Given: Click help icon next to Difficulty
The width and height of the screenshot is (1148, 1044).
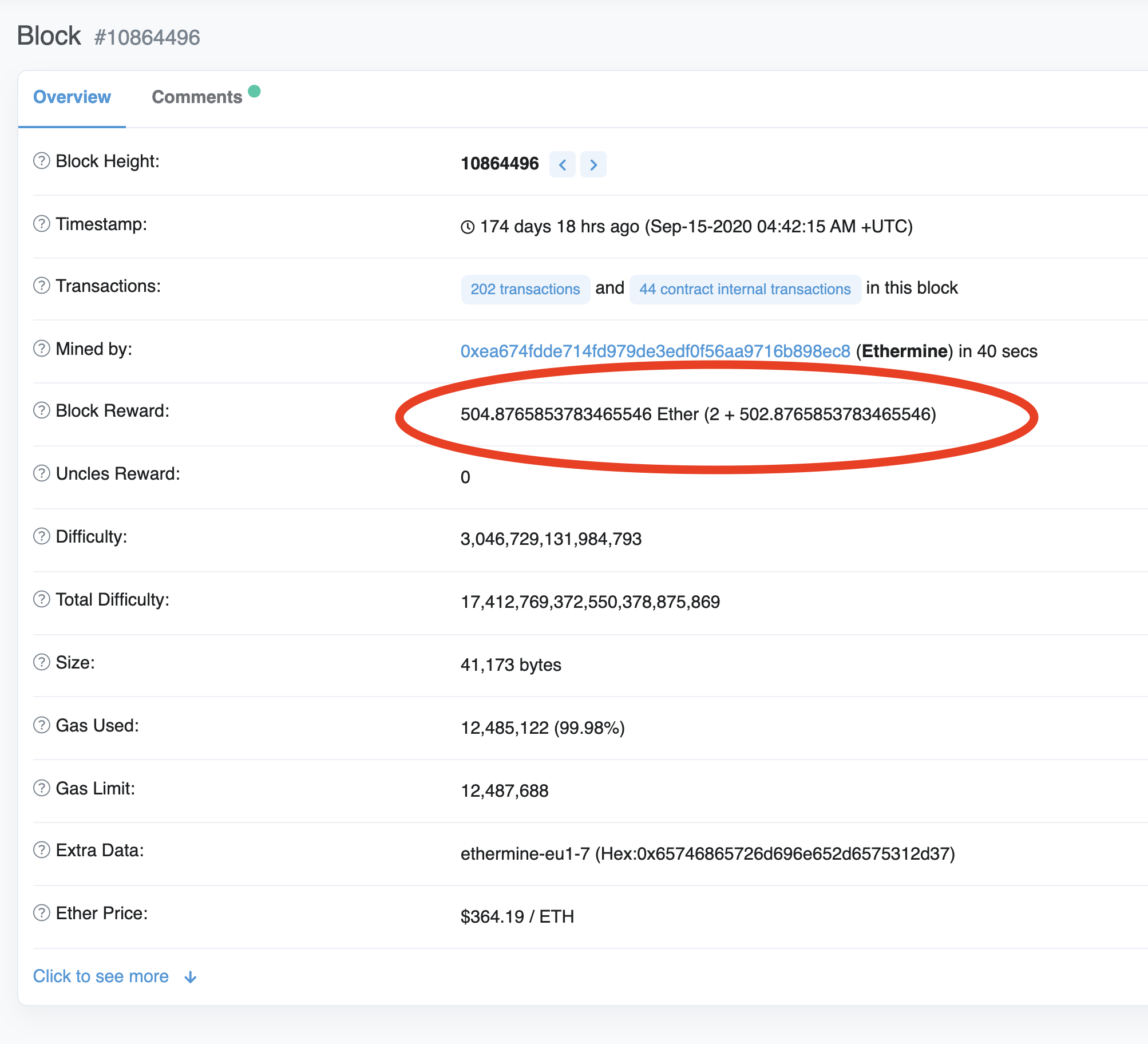Looking at the screenshot, I should [x=41, y=536].
